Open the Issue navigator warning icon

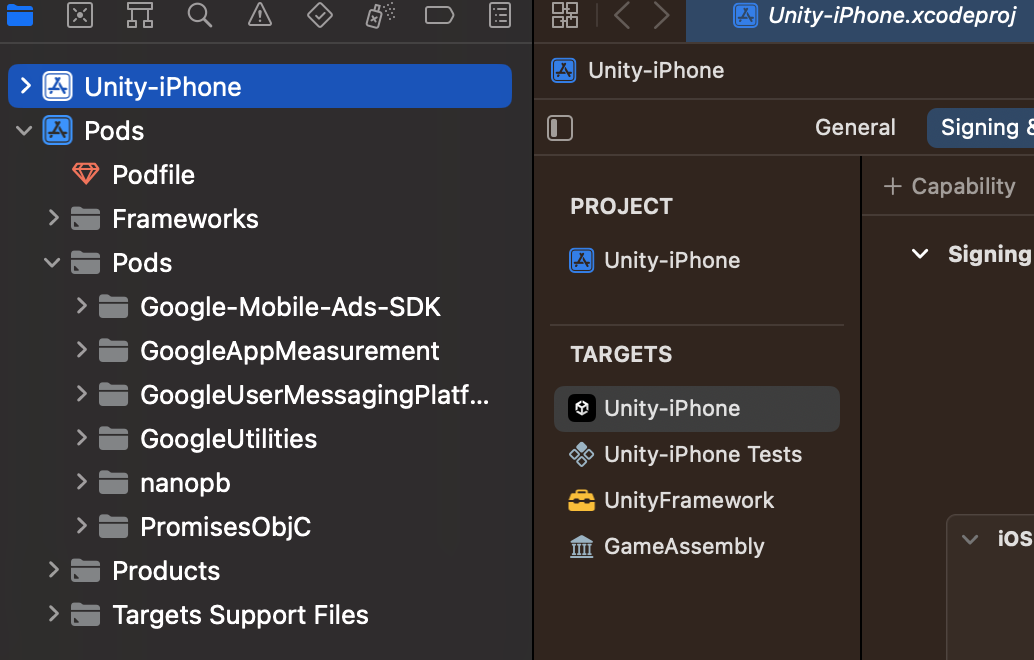[260, 15]
